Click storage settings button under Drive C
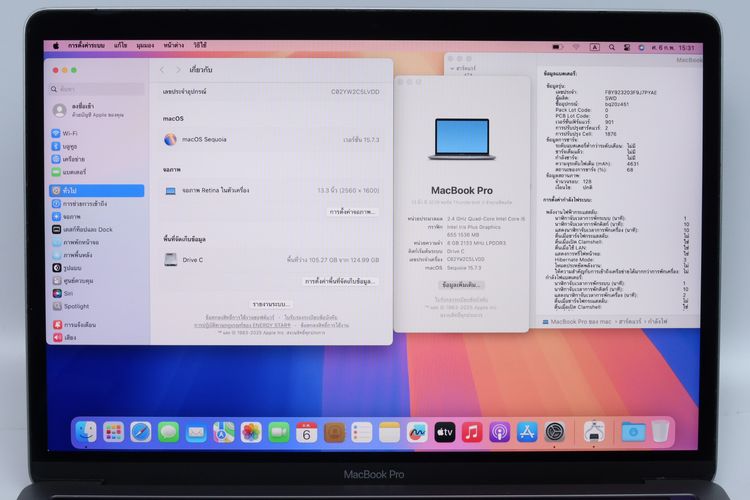 pyautogui.click(x=340, y=281)
